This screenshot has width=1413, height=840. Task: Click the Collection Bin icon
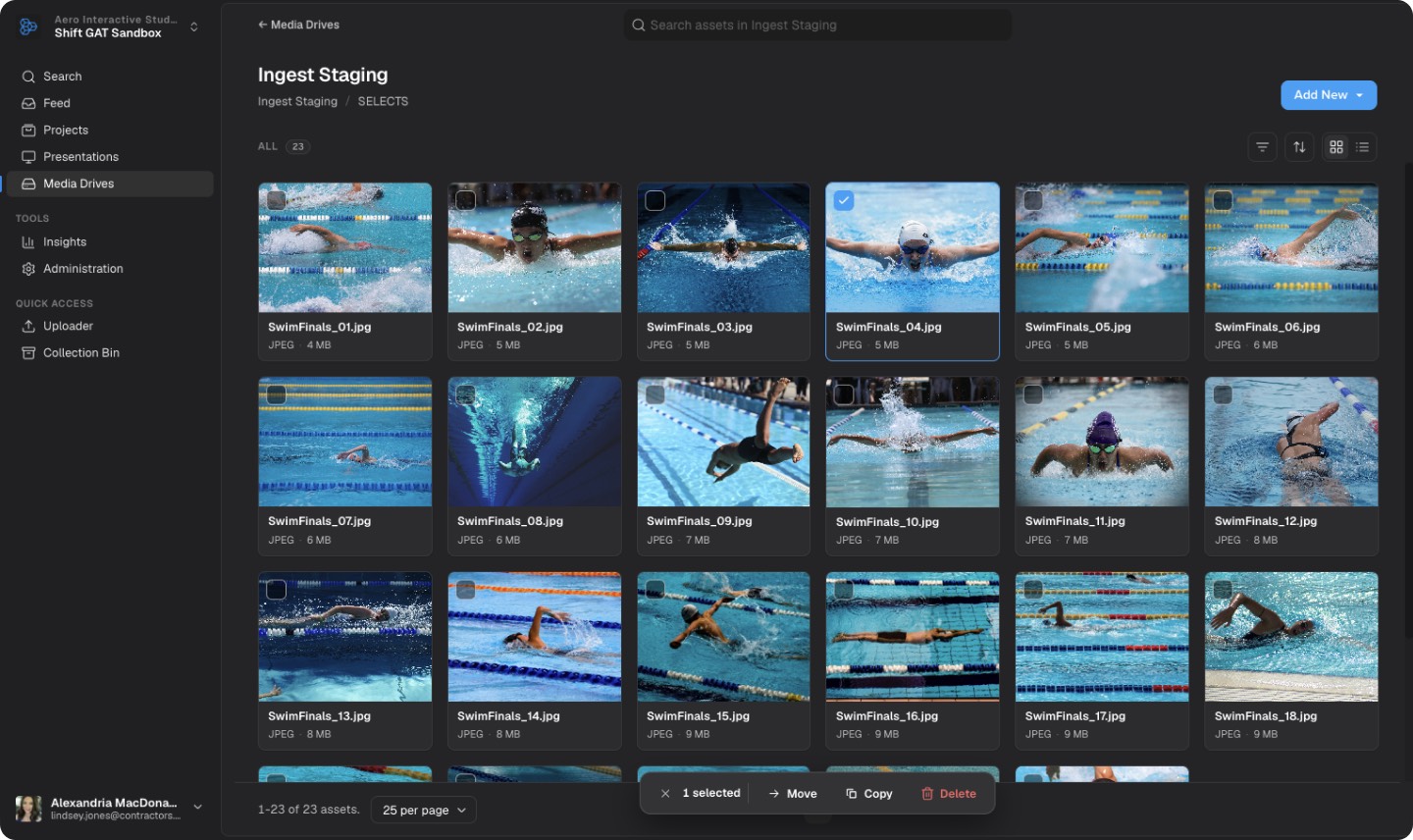(28, 353)
